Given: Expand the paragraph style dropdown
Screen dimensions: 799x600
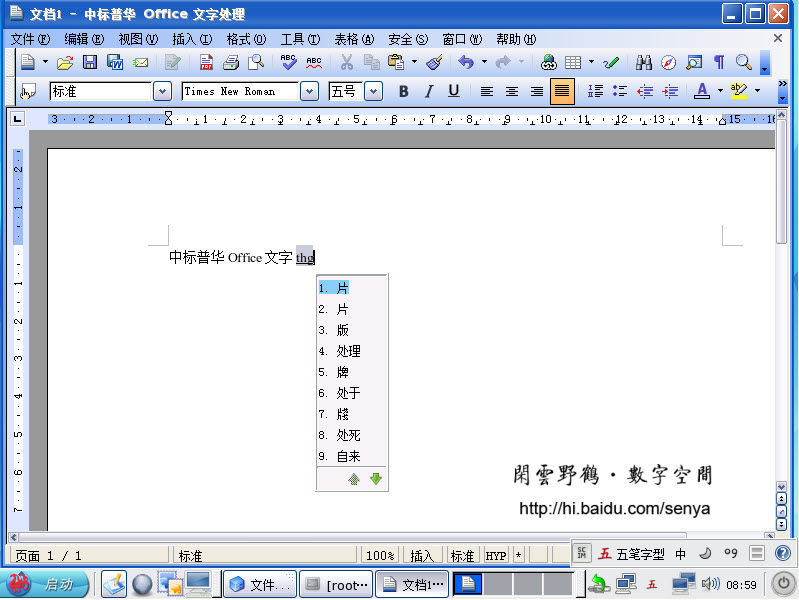Looking at the screenshot, I should 162,92.
